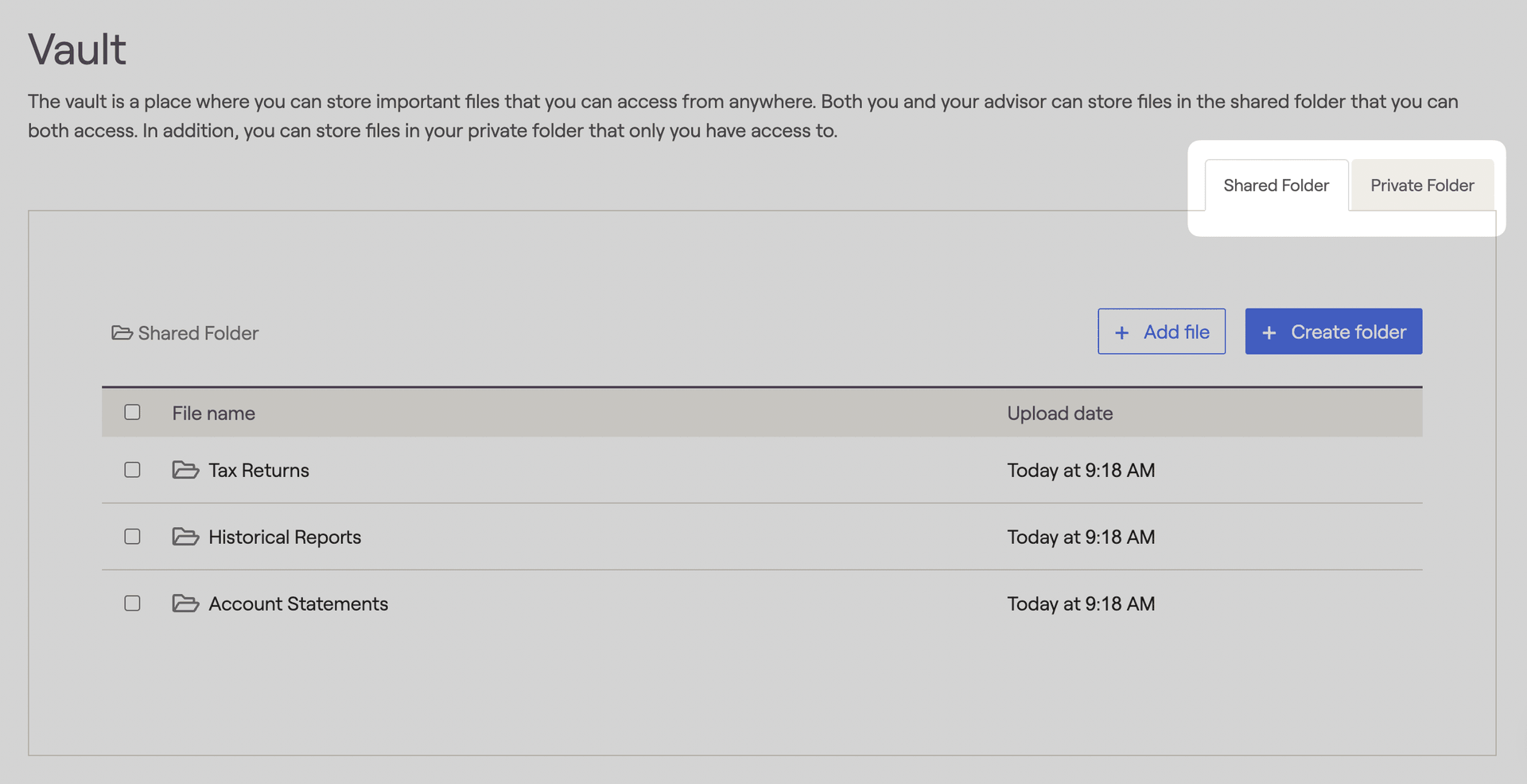Open the Tax Returns folder name
The image size is (1527, 784).
(258, 471)
